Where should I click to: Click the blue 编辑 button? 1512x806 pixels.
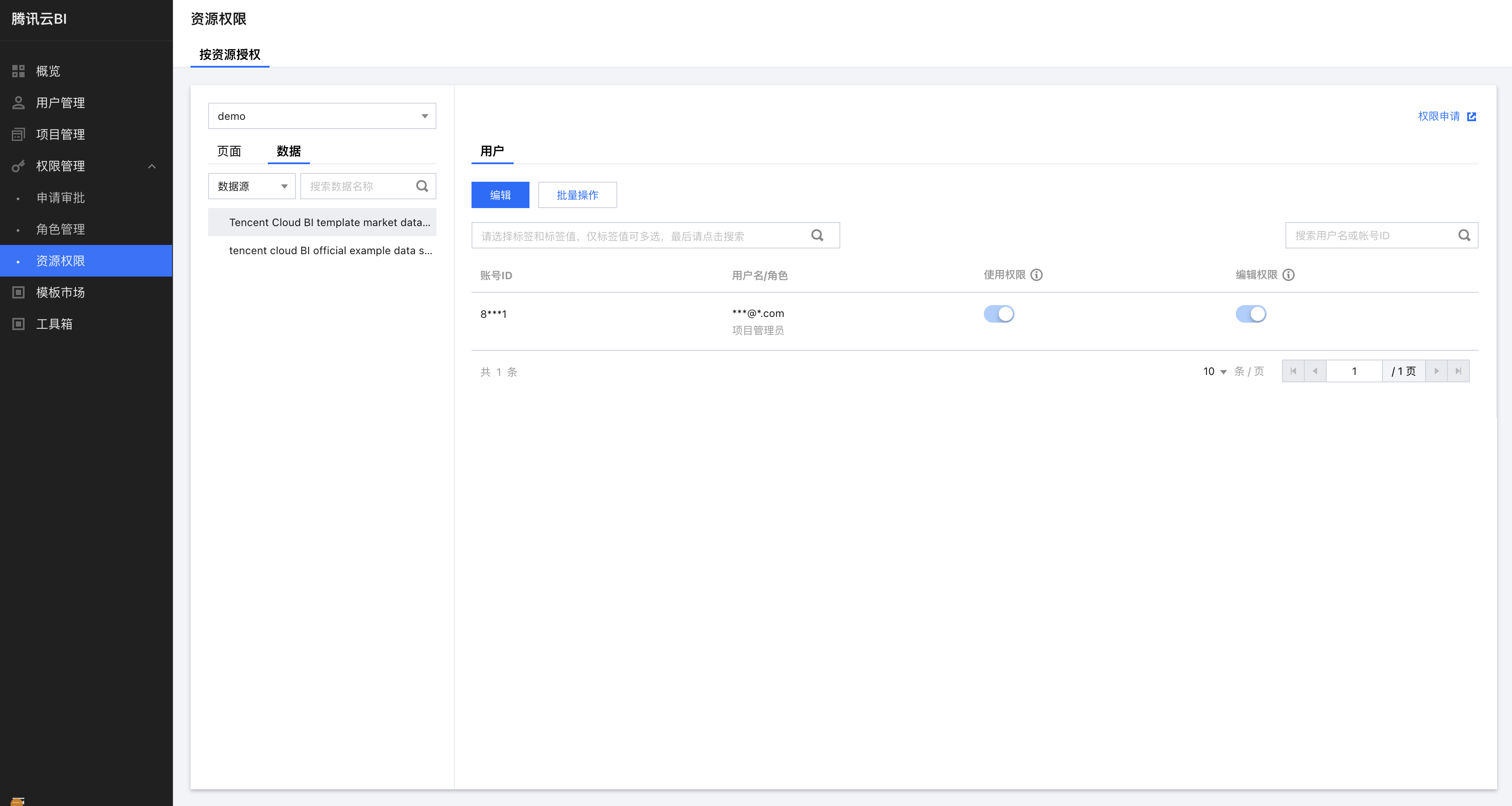click(500, 195)
